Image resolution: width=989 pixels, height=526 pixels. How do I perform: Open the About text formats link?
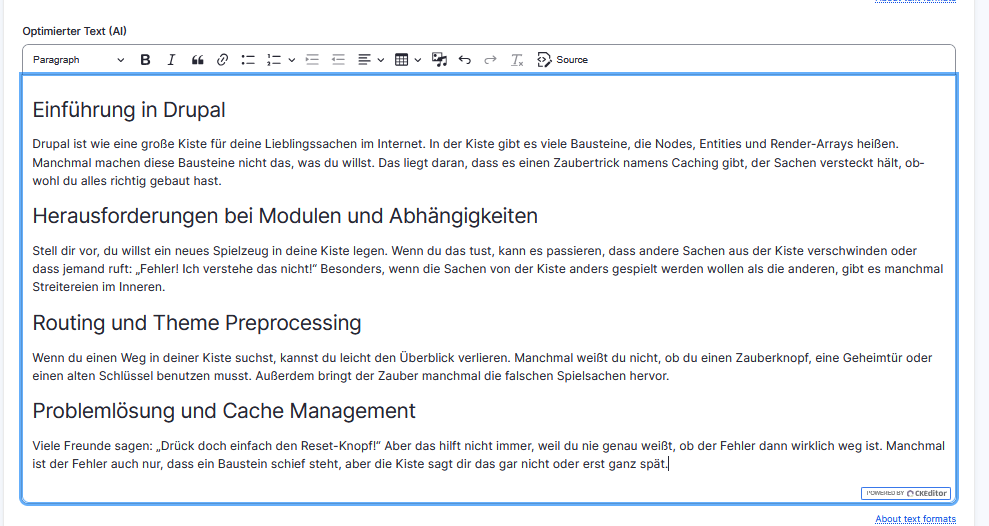point(915,519)
